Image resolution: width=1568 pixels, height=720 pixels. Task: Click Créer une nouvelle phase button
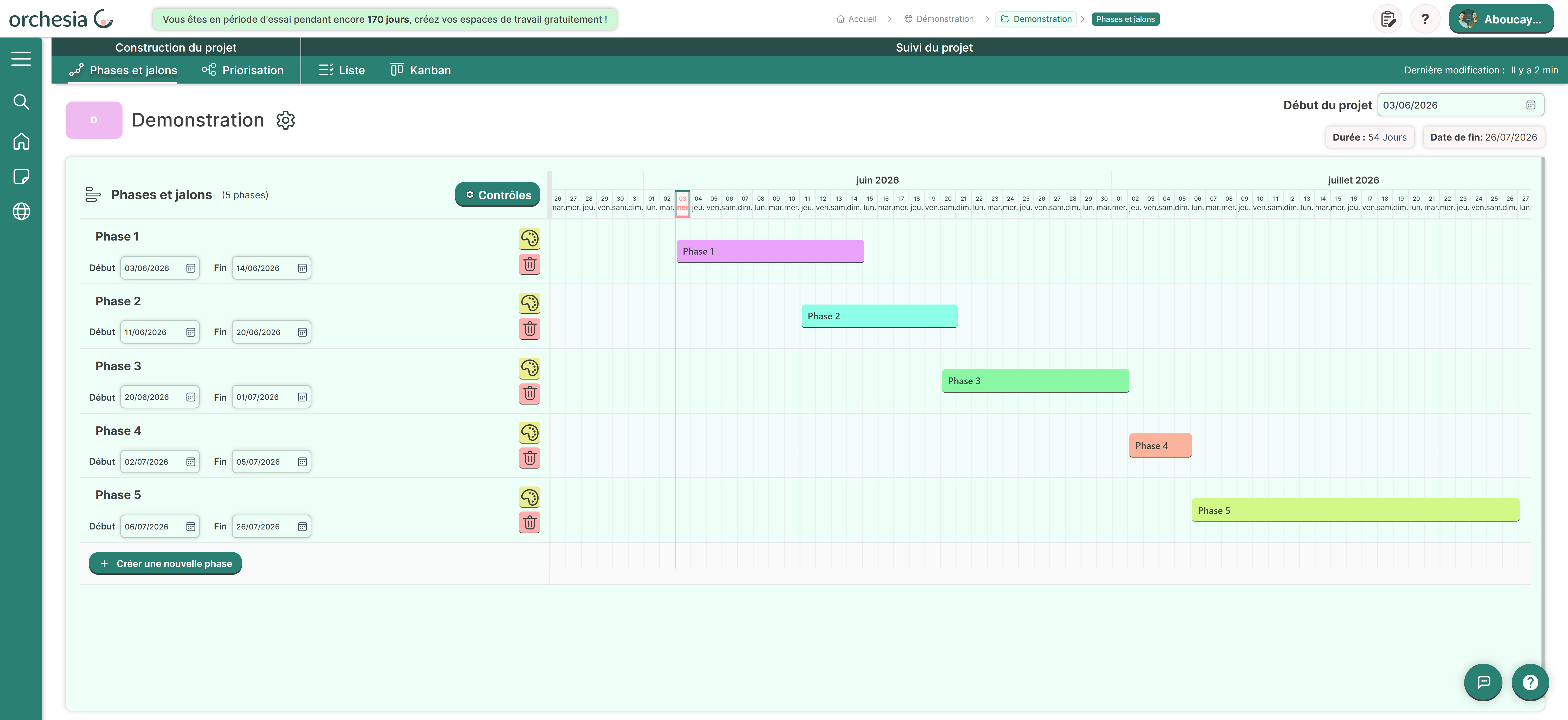click(165, 564)
